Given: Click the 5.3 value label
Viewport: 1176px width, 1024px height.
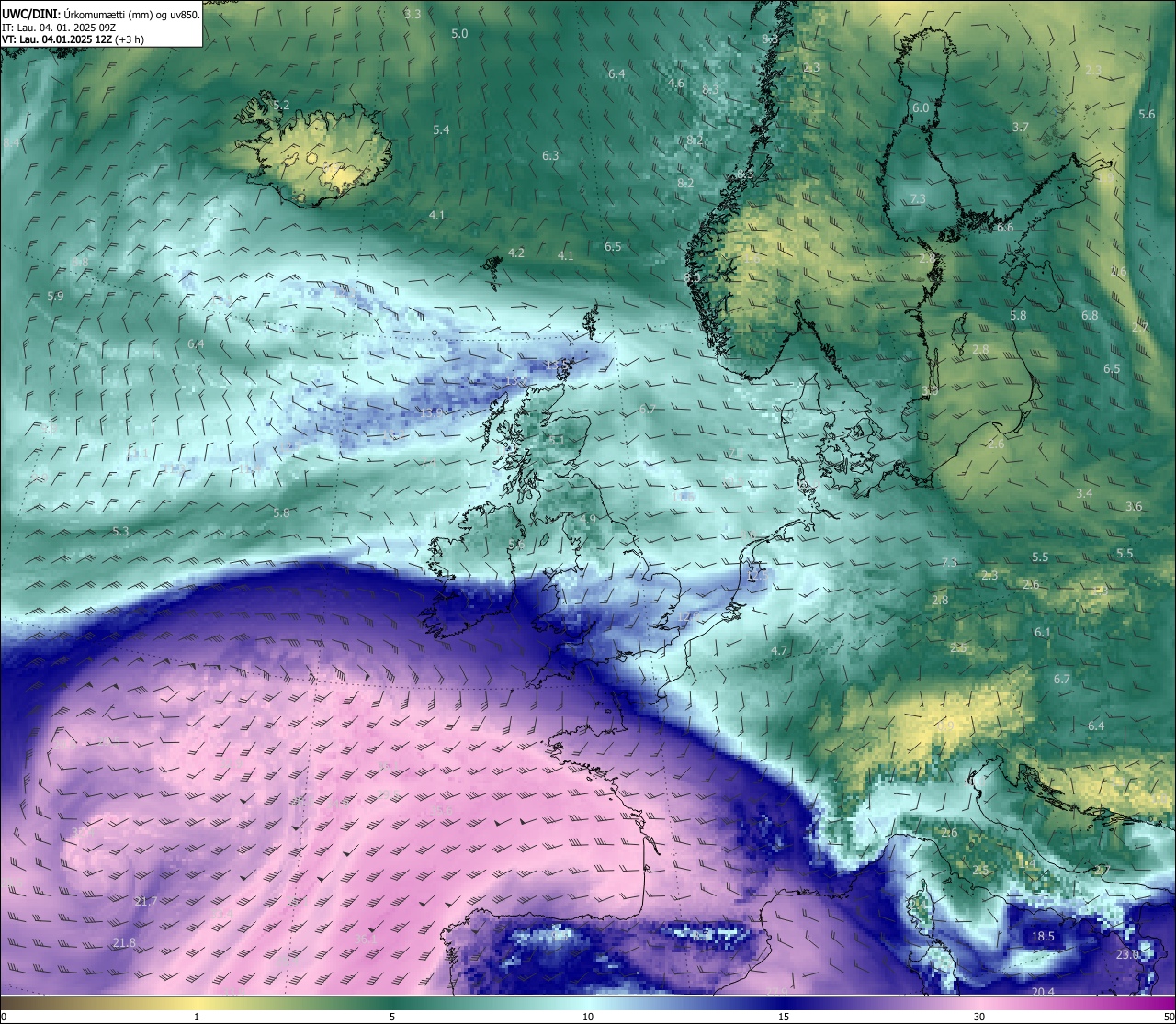Looking at the screenshot, I should tap(120, 532).
